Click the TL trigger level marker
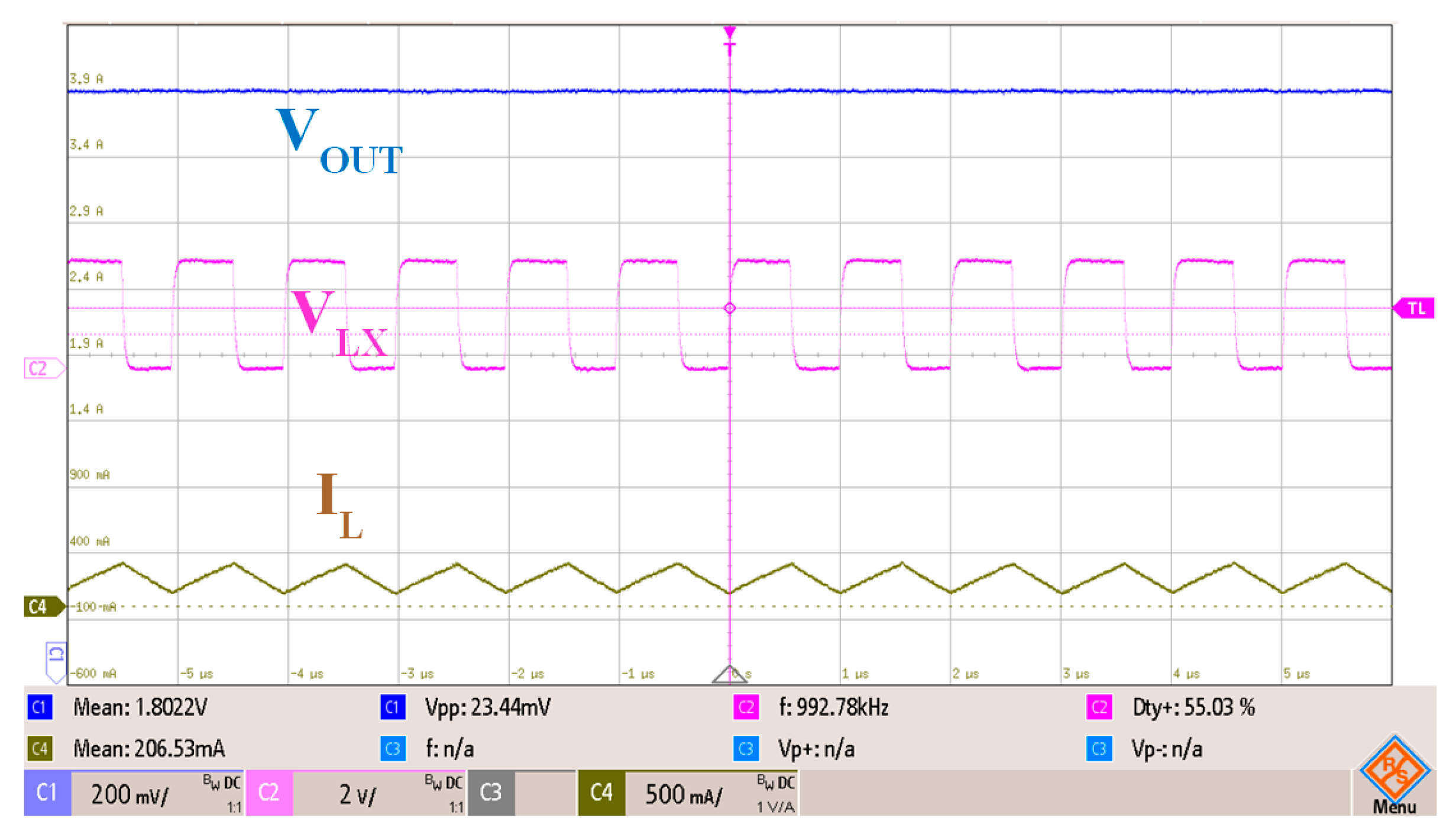 pyautogui.click(x=1415, y=308)
